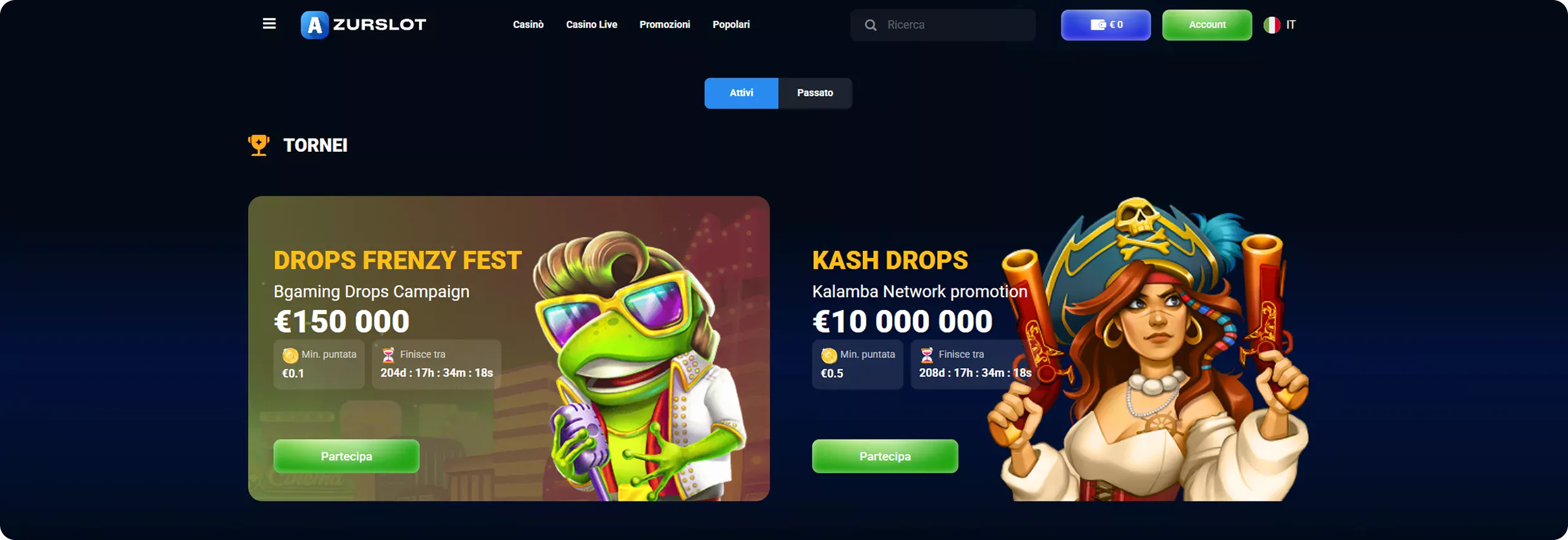Click Partecipa for Drops Frenzy Fest
1568x540 pixels.
click(346, 456)
